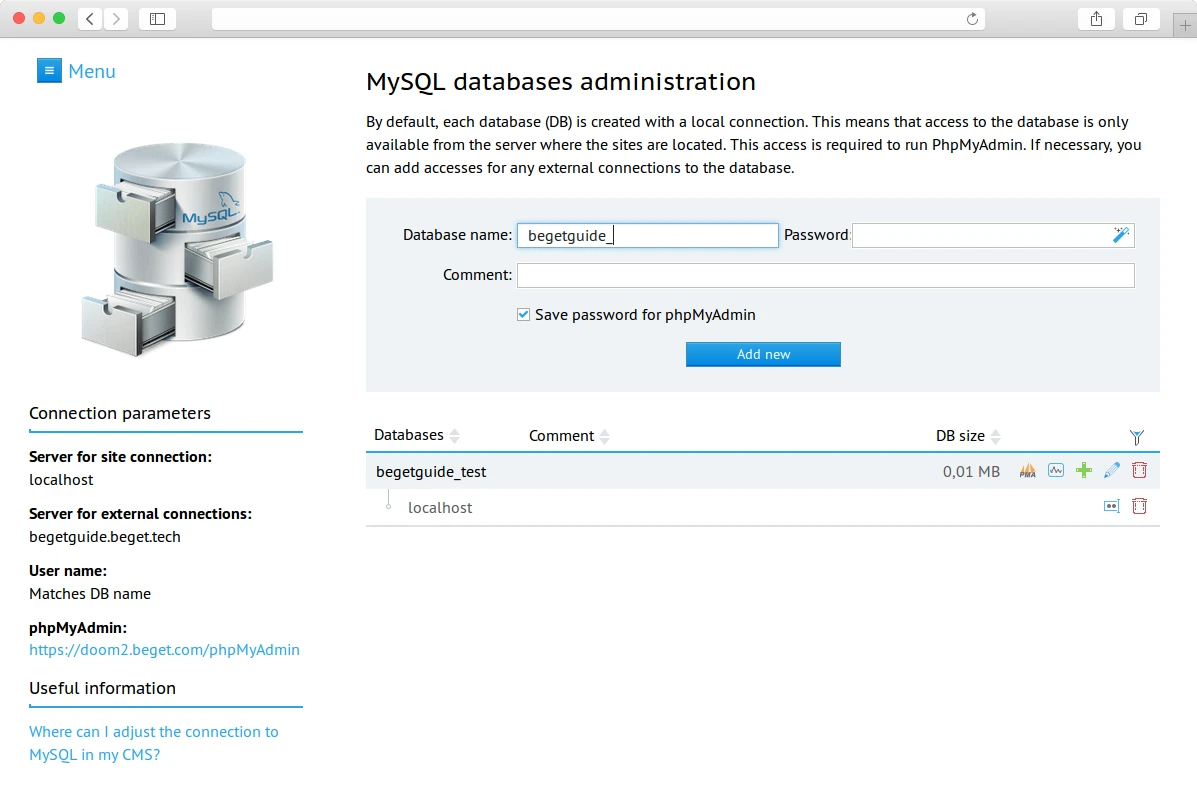This screenshot has height=797, width=1197.
Task: Generate a random password with the wand icon
Action: click(1121, 234)
